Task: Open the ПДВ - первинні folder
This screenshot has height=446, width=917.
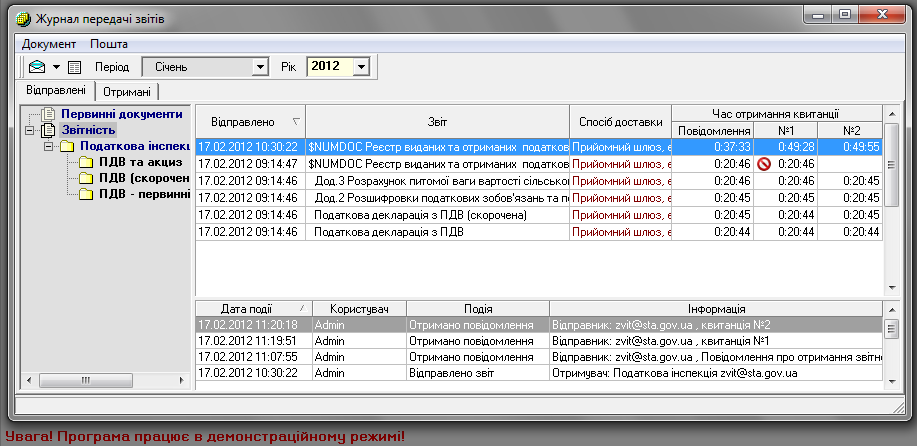Action: point(86,194)
